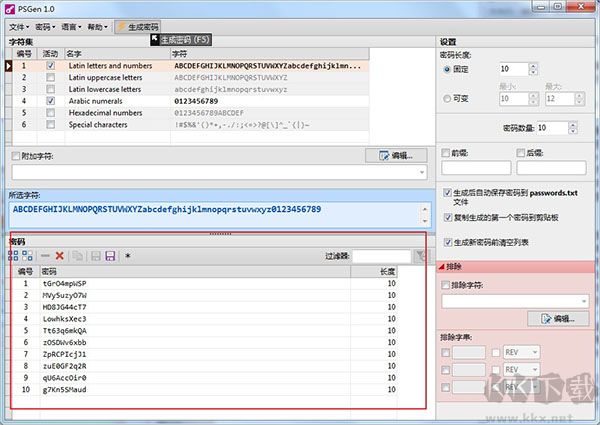Click the PSGen app icon in title bar
This screenshot has width=600, height=425.
pyautogui.click(x=10, y=9)
